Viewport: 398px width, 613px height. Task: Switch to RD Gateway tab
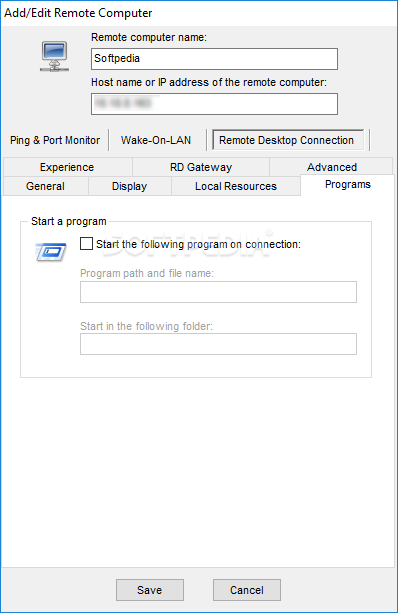click(201, 167)
